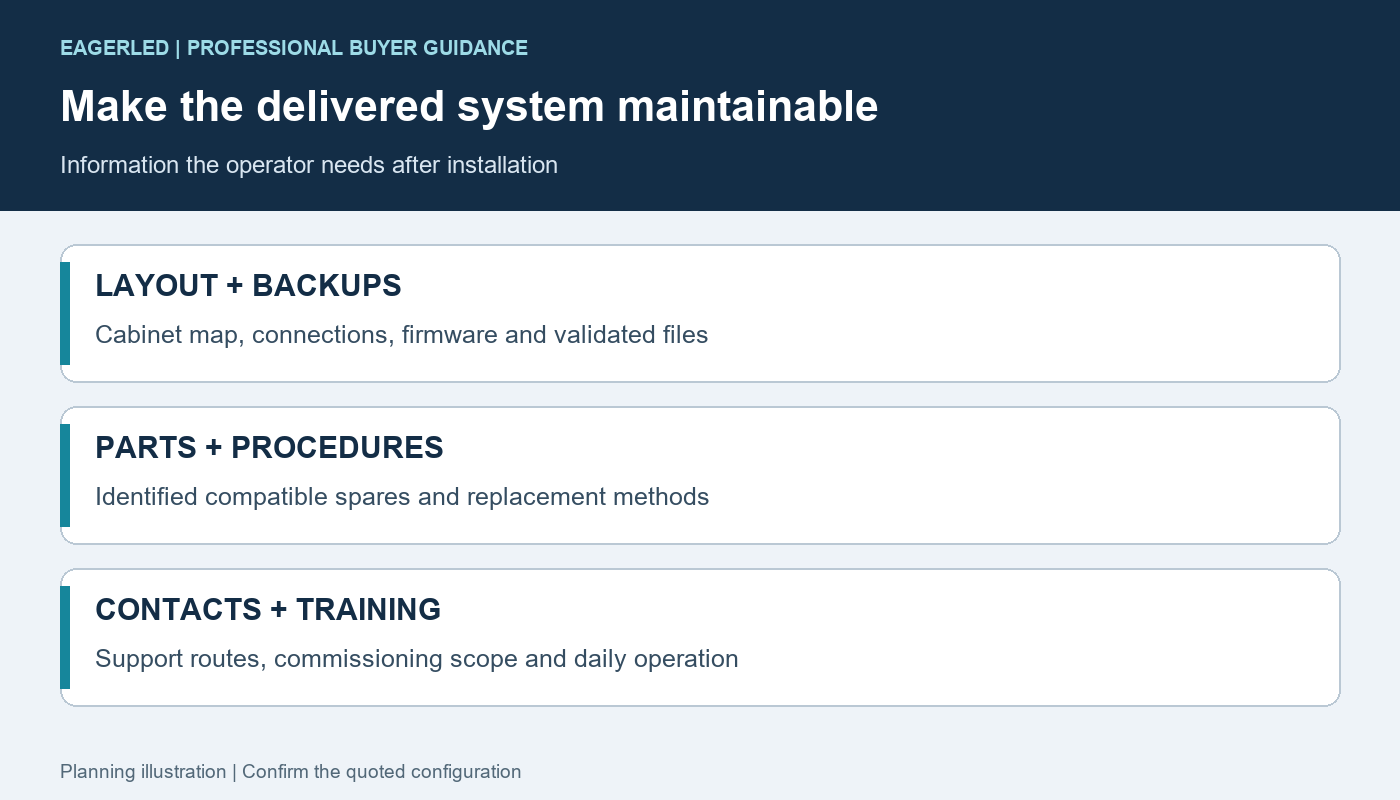Click "Cabinet map, connections, firmware and validated files"
This screenshot has height=800, width=1400.
401,335
